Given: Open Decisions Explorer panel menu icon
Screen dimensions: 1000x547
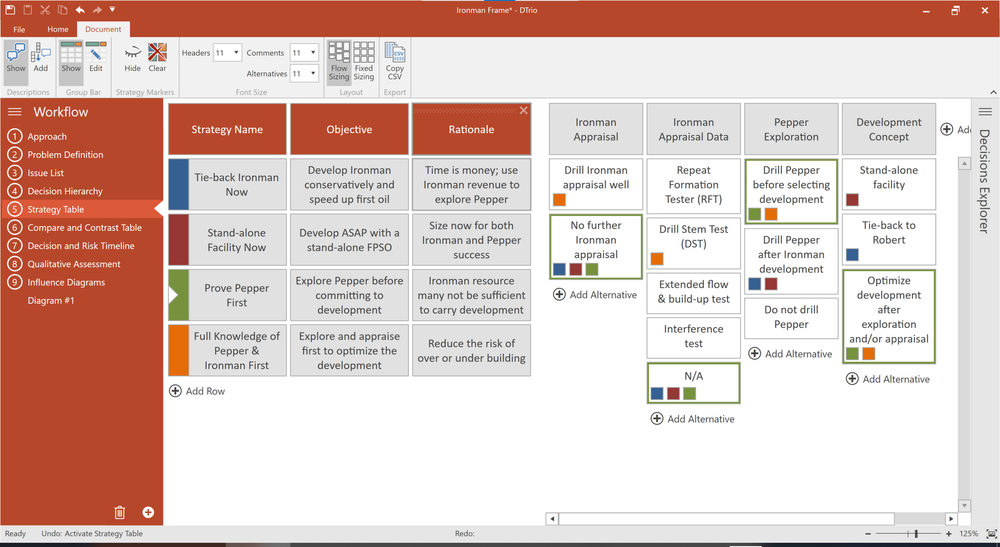Looking at the screenshot, I should click(985, 112).
